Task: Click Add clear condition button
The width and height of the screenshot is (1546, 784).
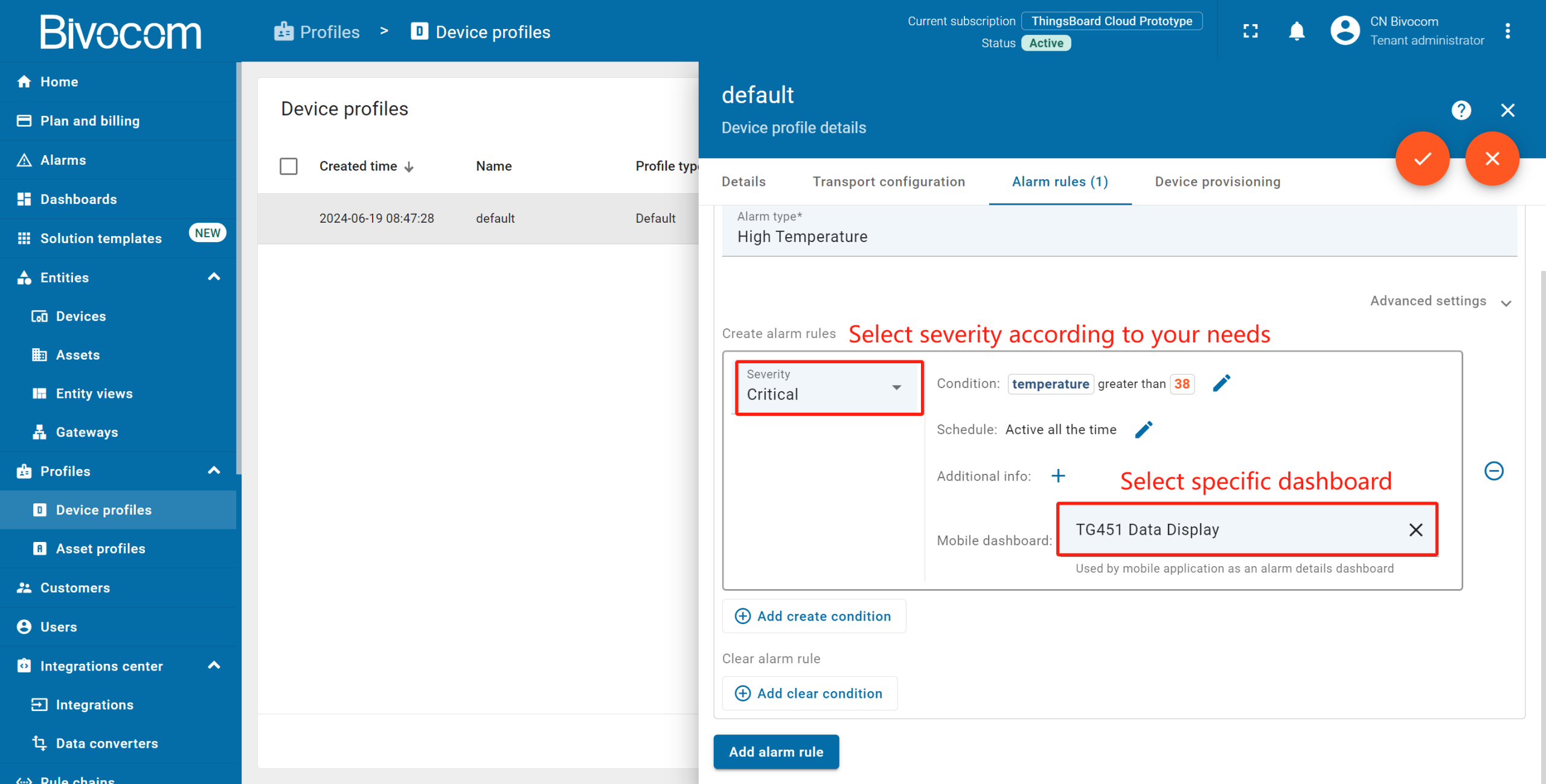Action: (x=810, y=693)
